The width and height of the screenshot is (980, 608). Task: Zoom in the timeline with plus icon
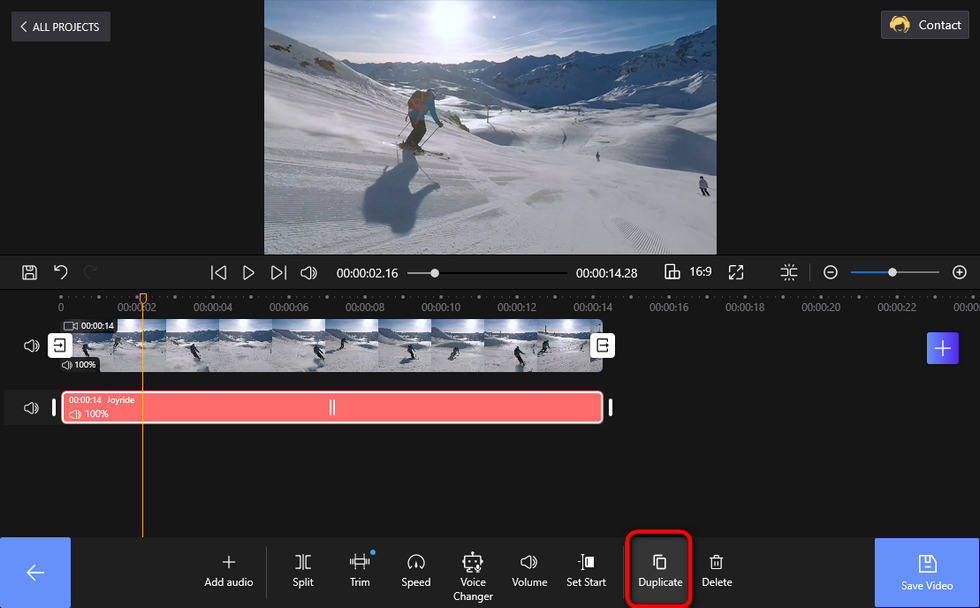click(959, 272)
